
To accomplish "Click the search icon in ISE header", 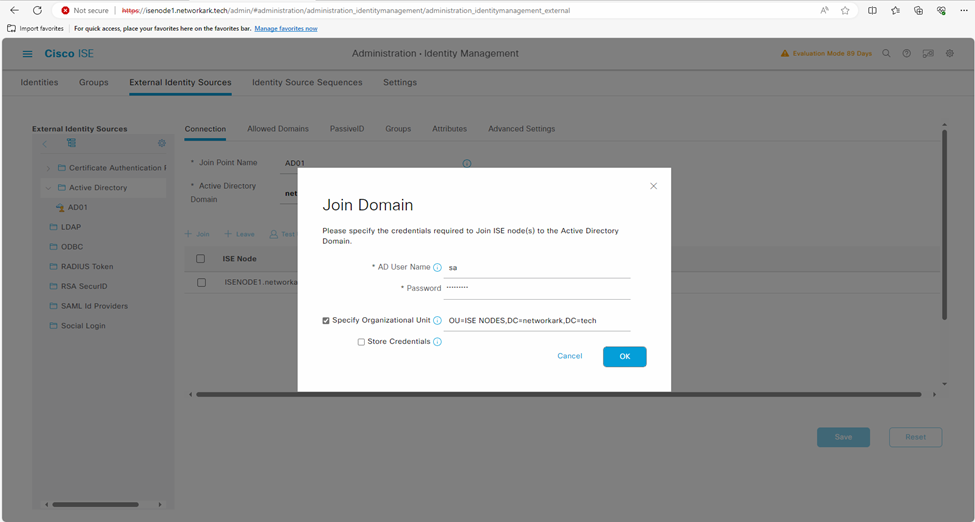I will [x=886, y=54].
